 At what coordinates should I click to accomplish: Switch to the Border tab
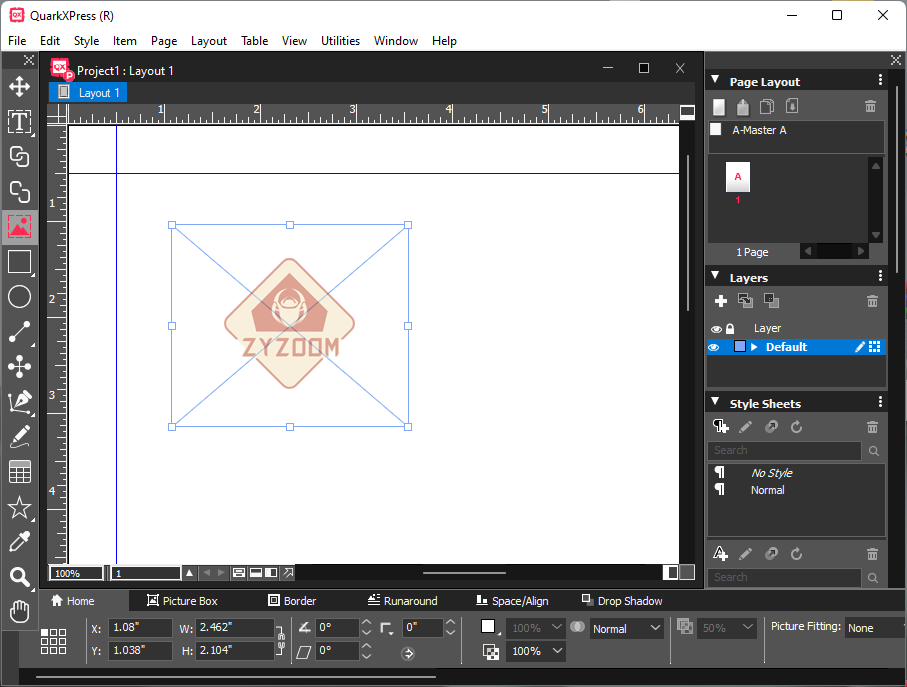click(x=292, y=601)
